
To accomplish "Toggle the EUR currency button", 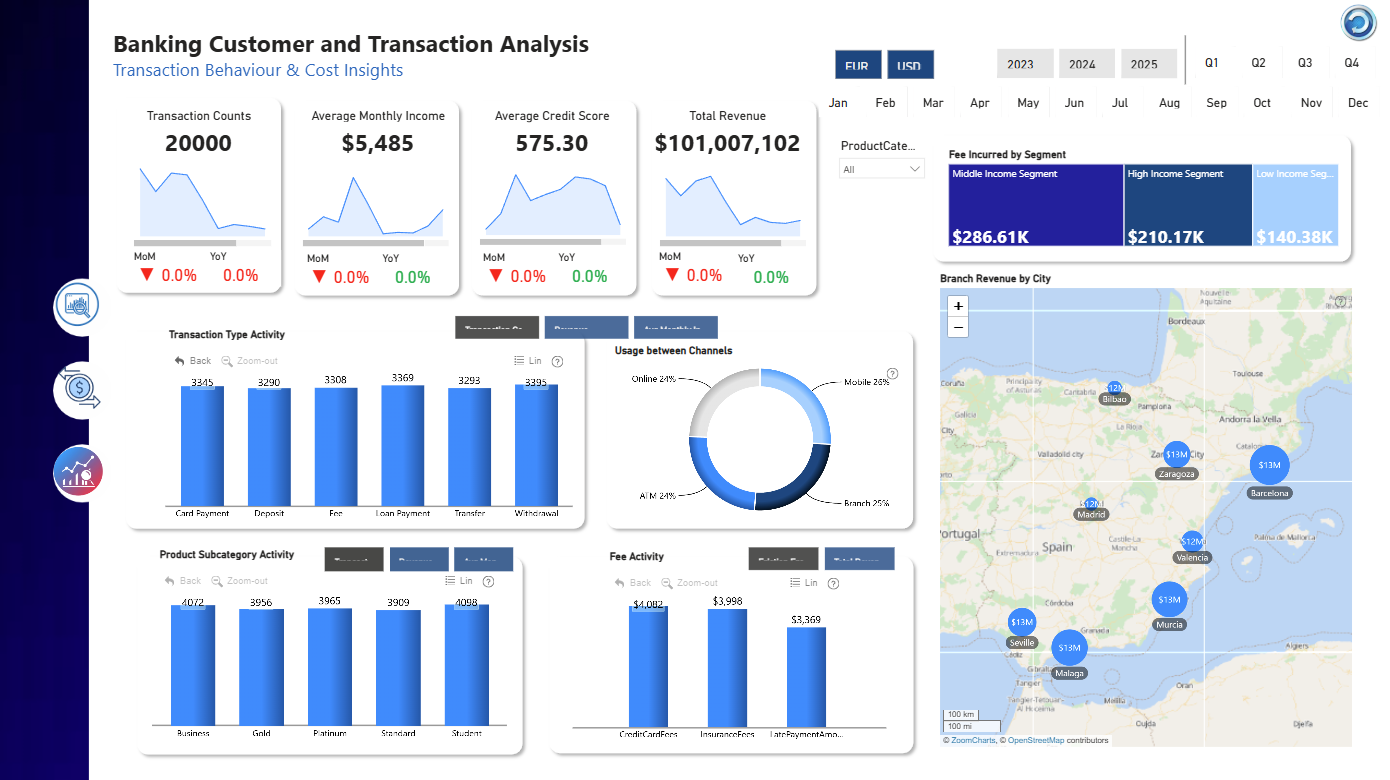I will point(857,65).
